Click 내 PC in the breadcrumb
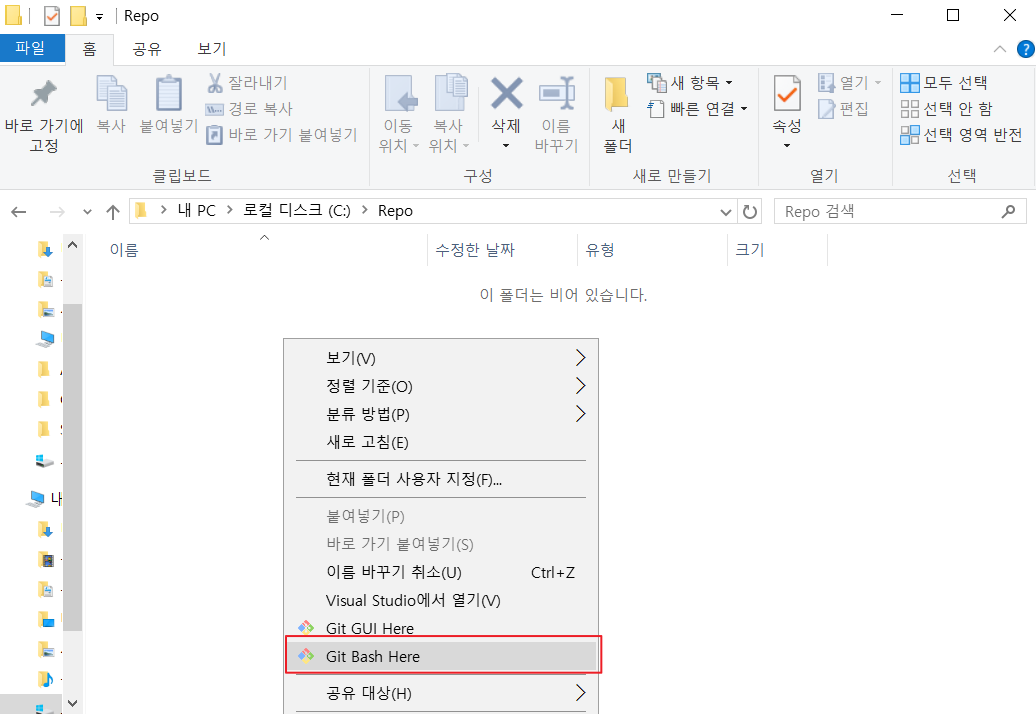This screenshot has width=1036, height=714. pos(196,211)
